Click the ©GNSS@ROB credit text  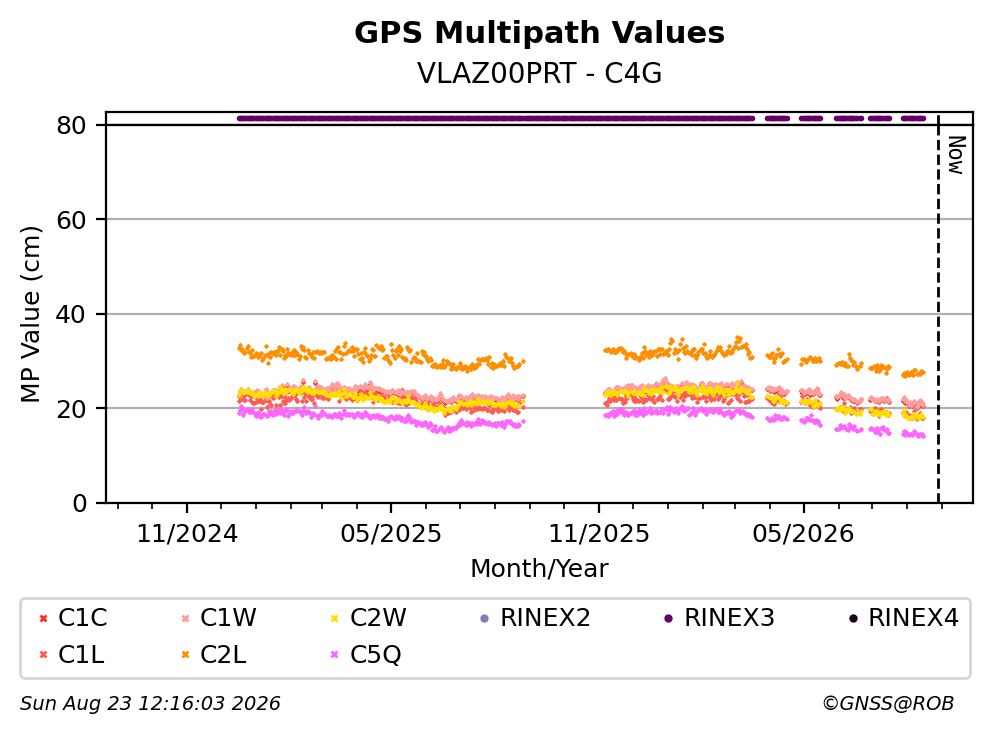coord(888,704)
